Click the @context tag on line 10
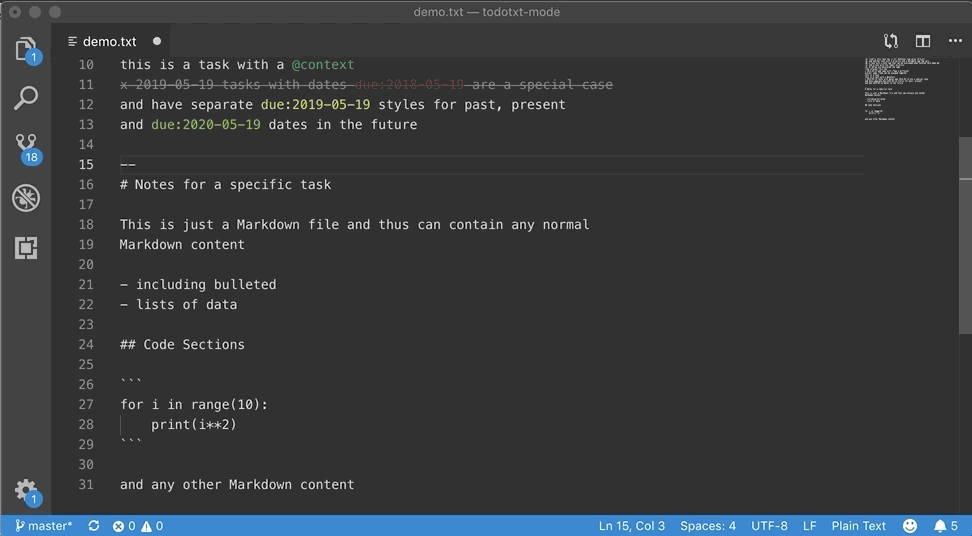The height and width of the screenshot is (536, 972). click(323, 64)
